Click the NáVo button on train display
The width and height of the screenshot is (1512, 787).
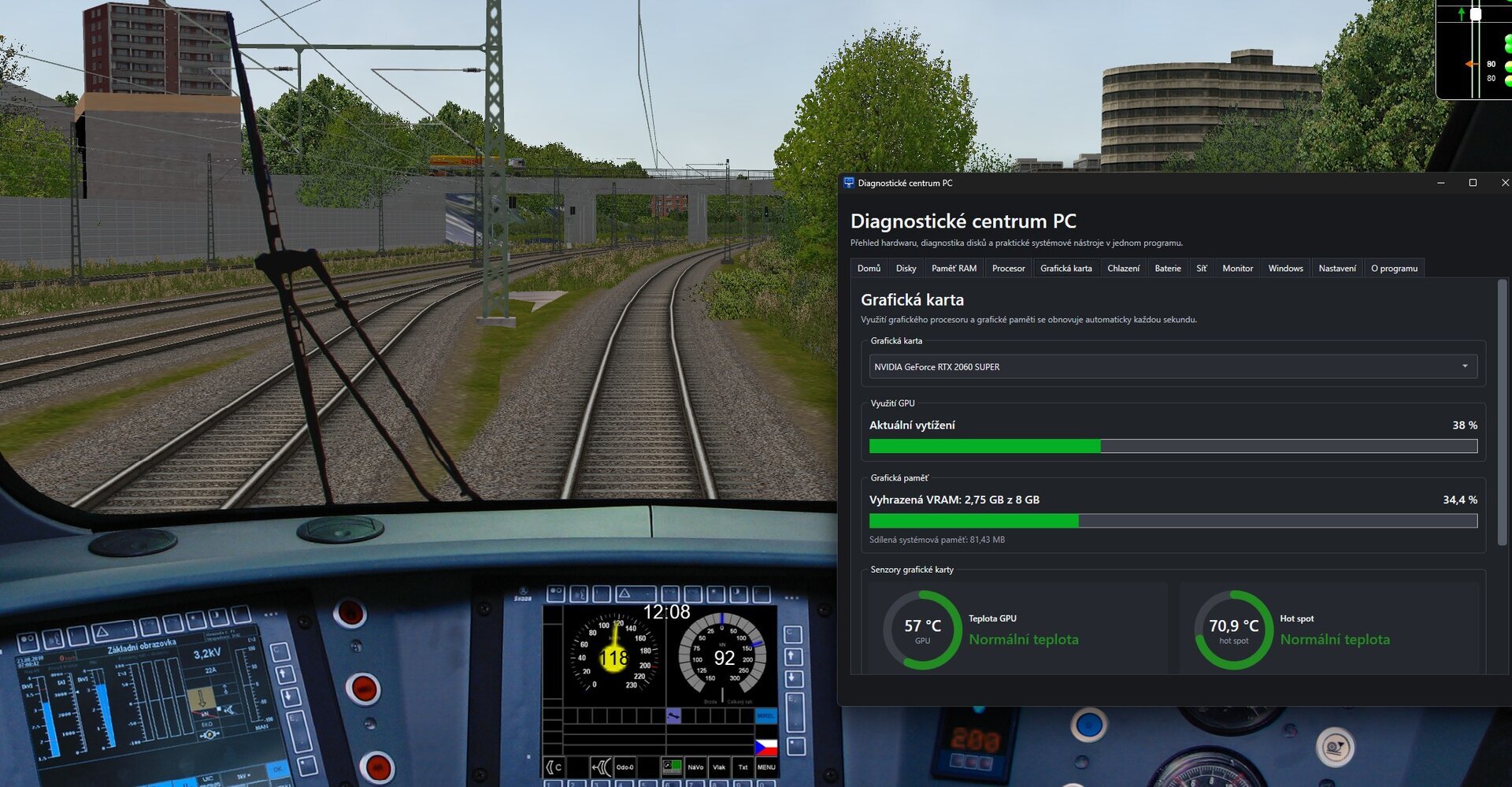coord(695,767)
